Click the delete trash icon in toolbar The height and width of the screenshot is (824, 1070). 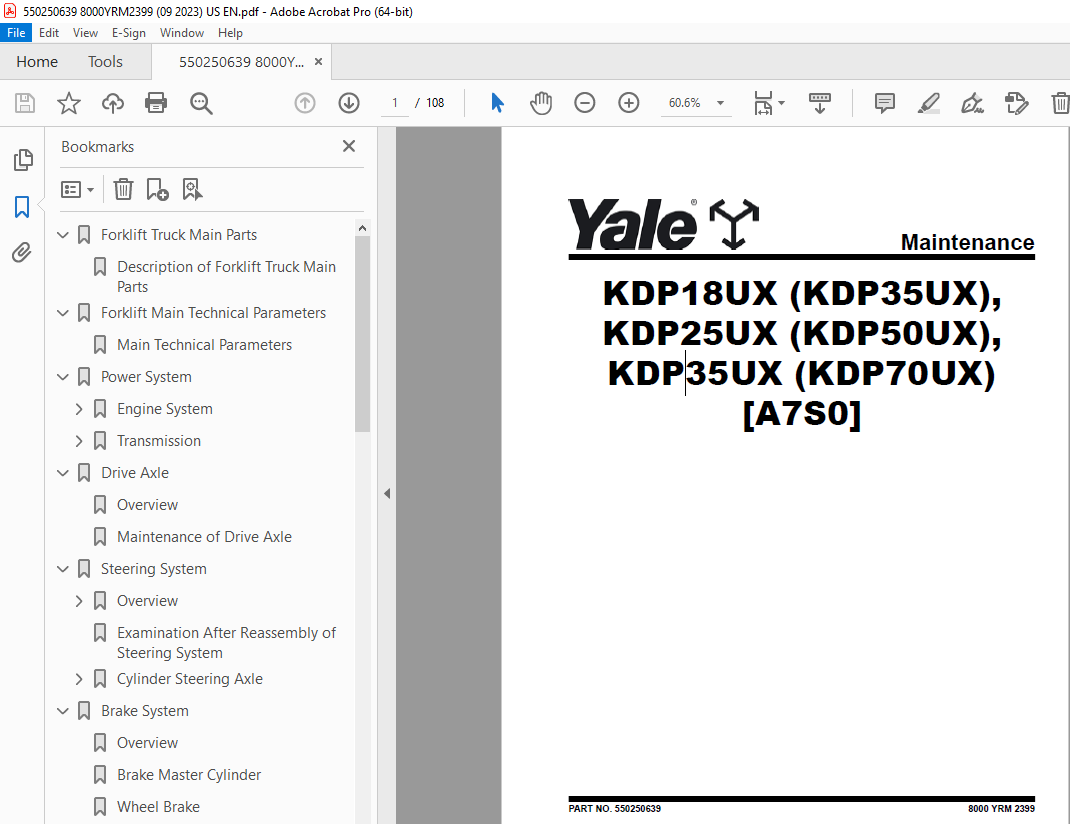tap(1060, 103)
